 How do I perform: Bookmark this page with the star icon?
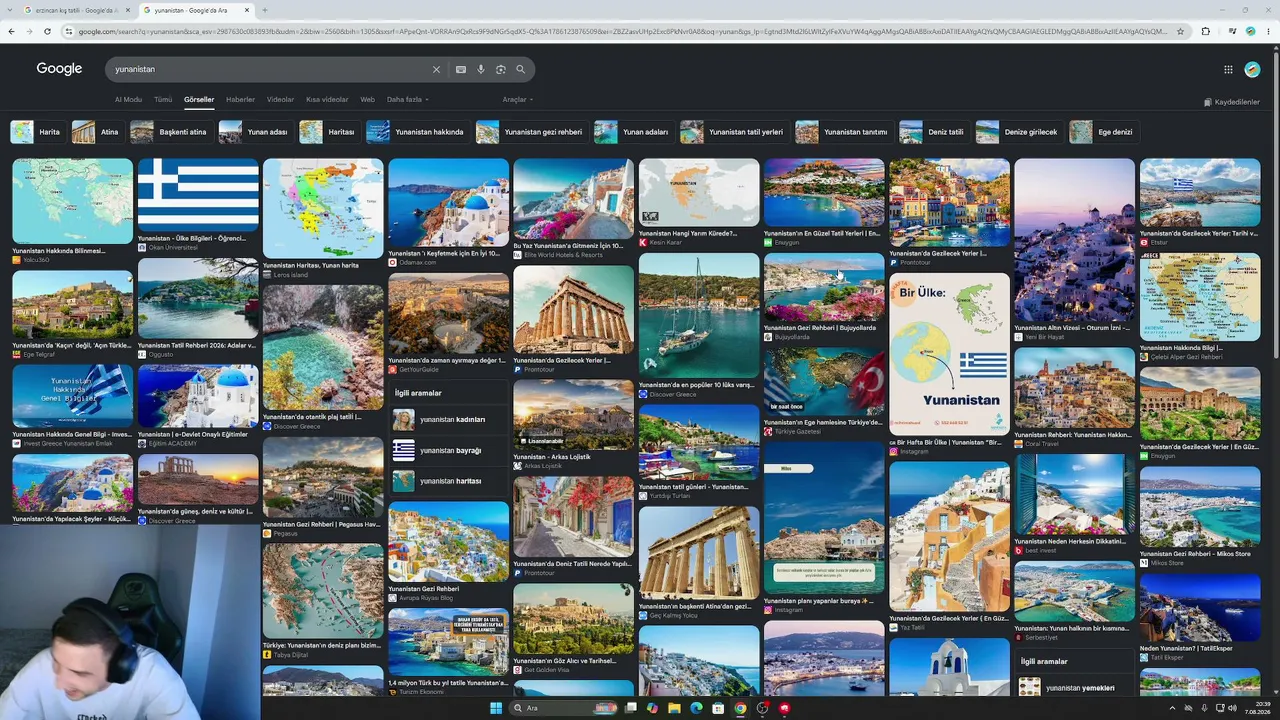[x=1181, y=31]
